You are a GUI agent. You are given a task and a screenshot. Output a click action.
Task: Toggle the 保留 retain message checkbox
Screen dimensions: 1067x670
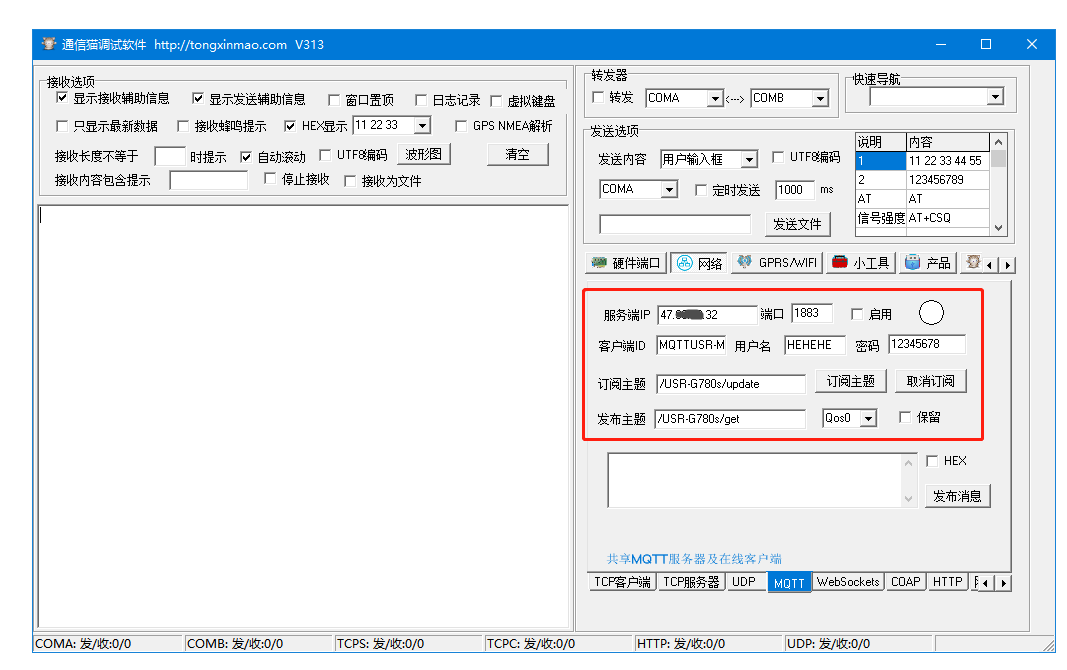point(905,418)
